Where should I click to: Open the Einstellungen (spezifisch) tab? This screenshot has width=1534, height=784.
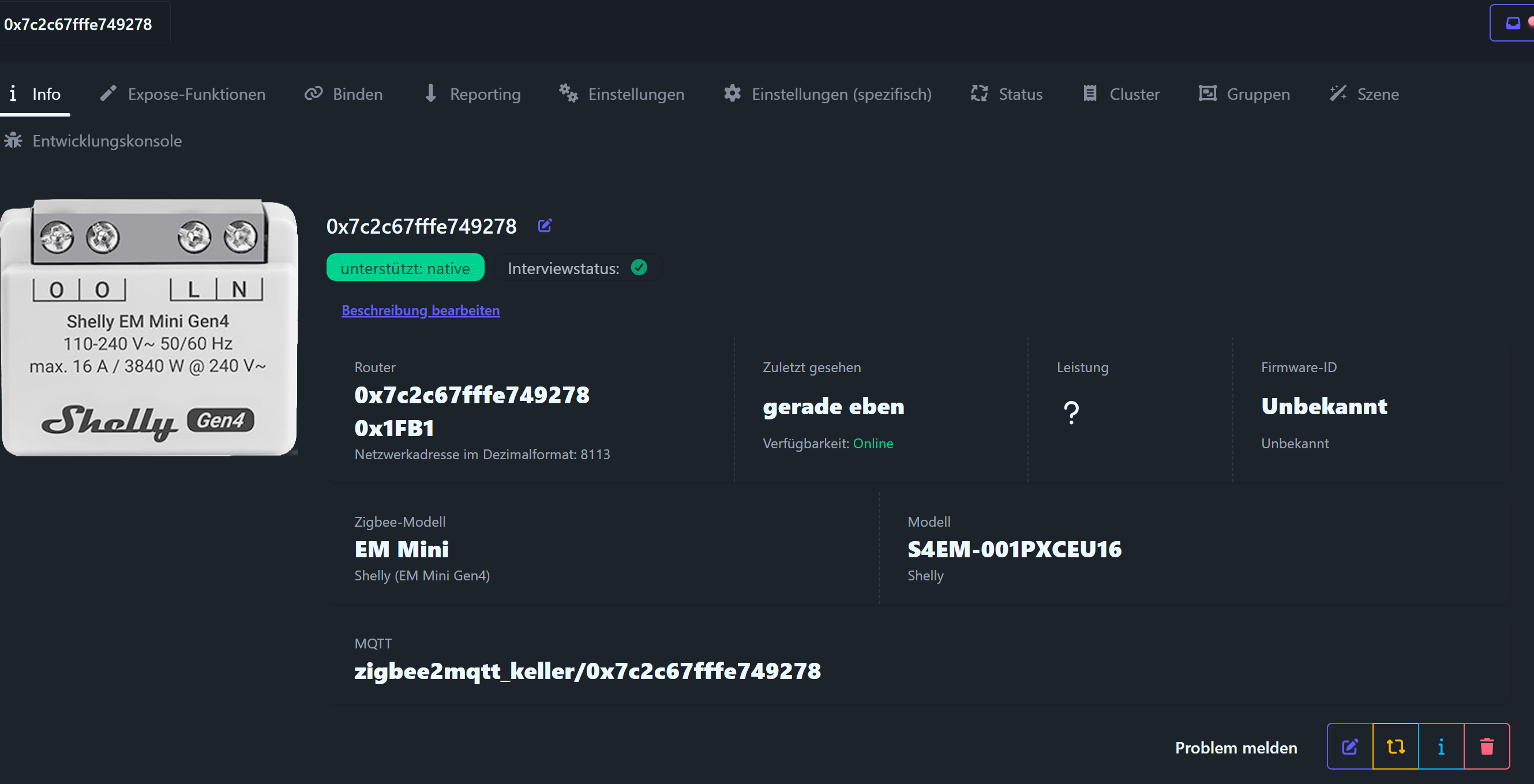(827, 94)
